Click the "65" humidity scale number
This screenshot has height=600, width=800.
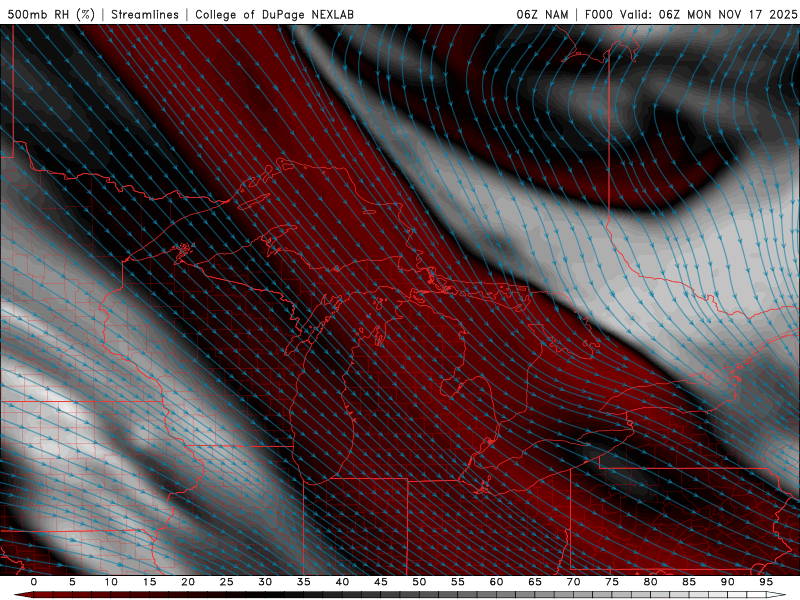[x=535, y=582]
